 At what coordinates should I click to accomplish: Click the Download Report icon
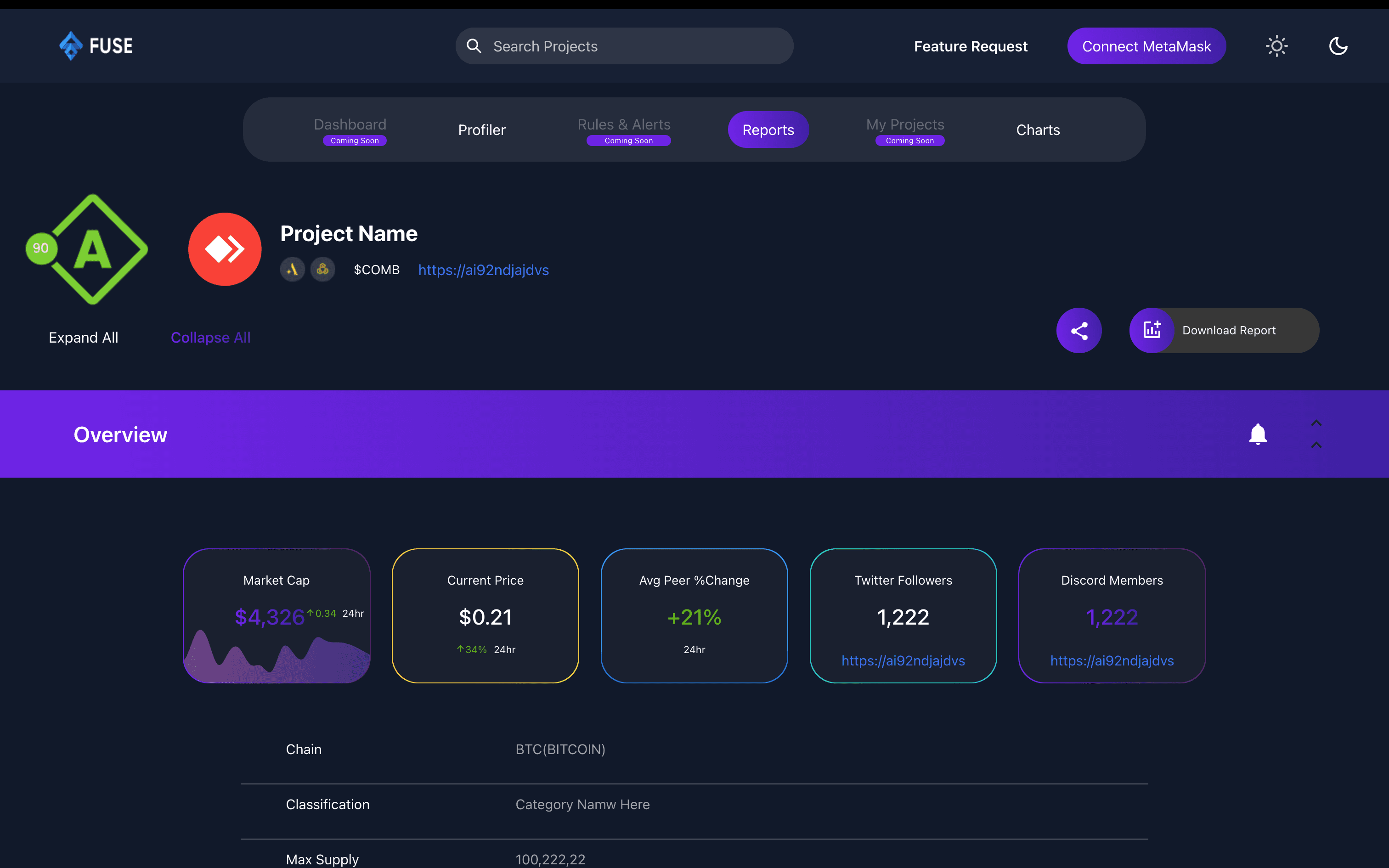tap(1152, 330)
